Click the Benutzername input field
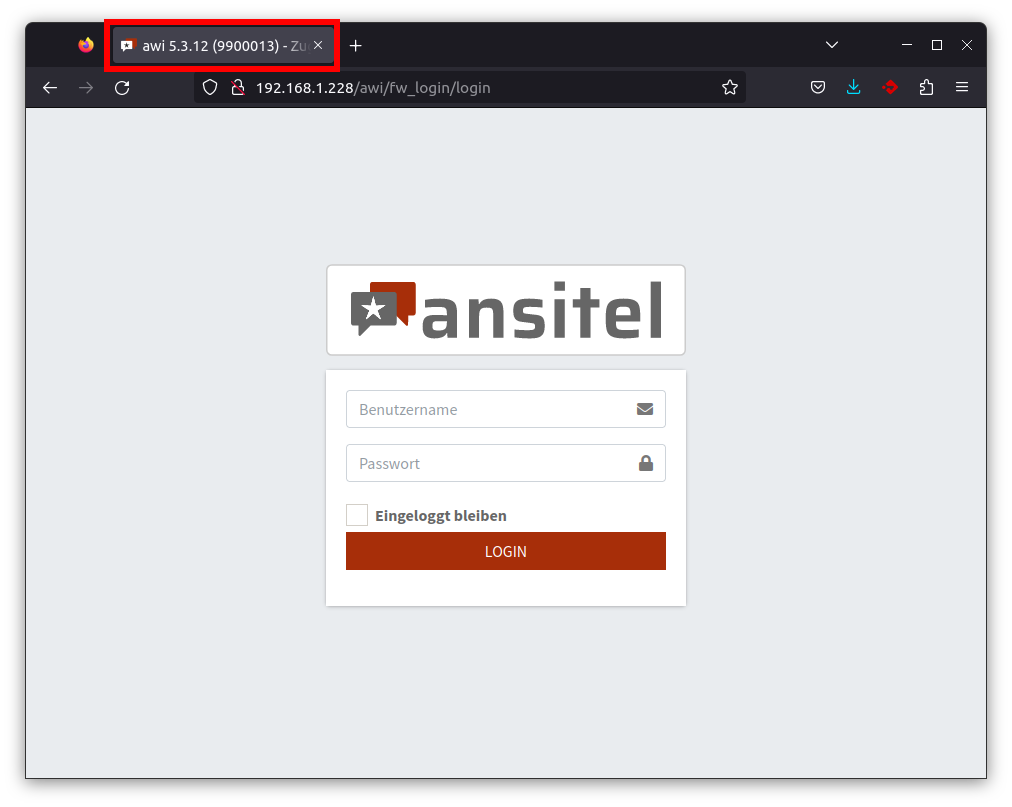 [490, 409]
